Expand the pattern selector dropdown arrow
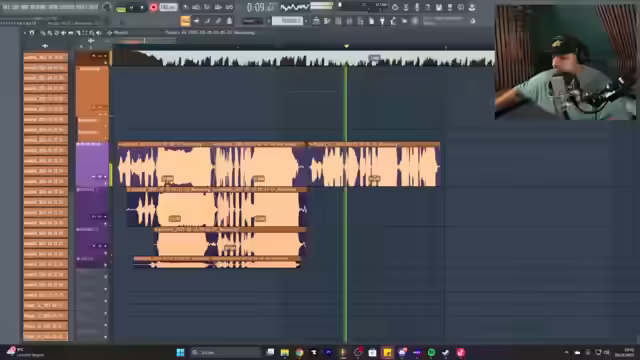This screenshot has width=640, height=360. (x=306, y=21)
